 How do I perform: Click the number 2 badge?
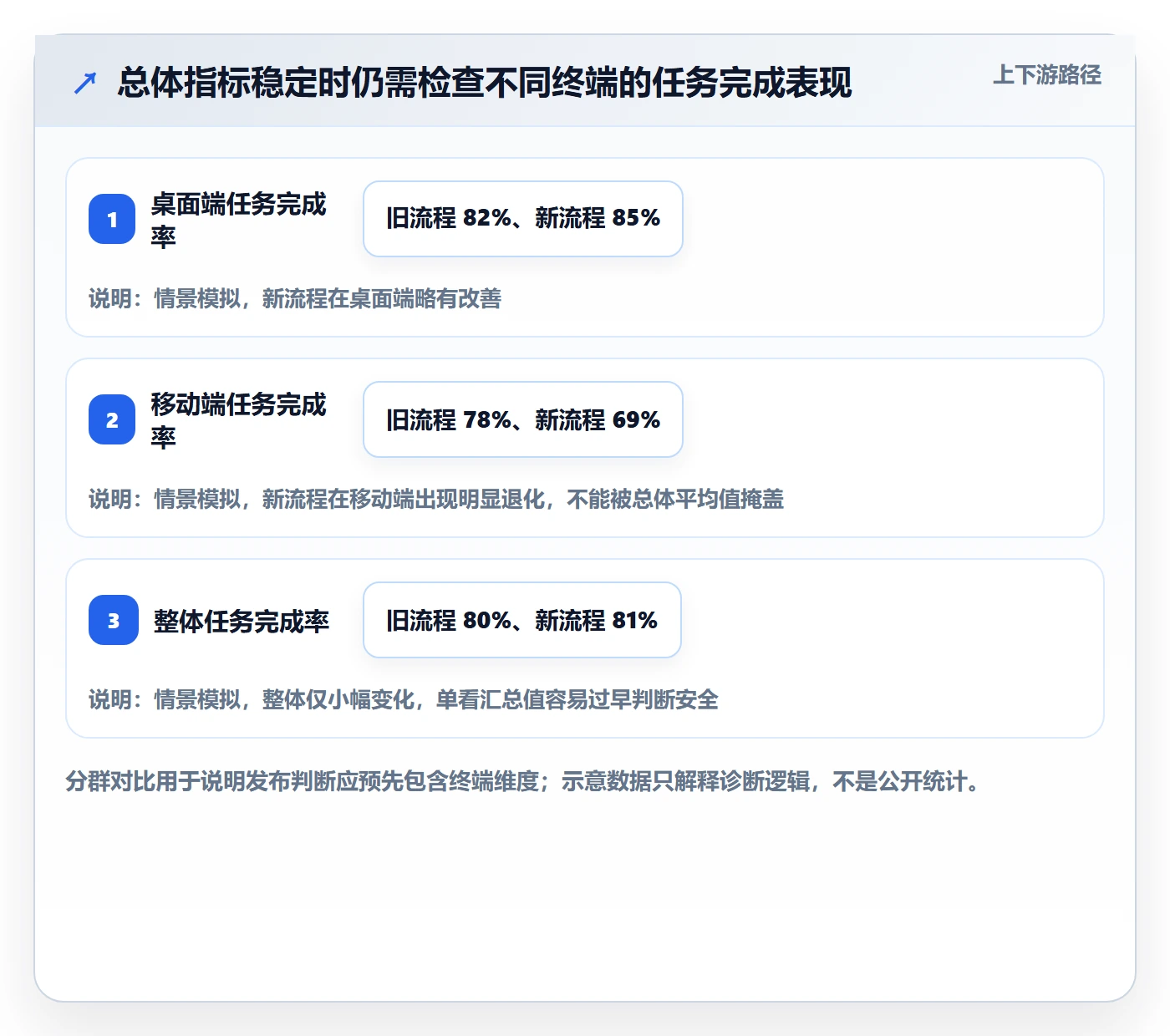(x=112, y=419)
